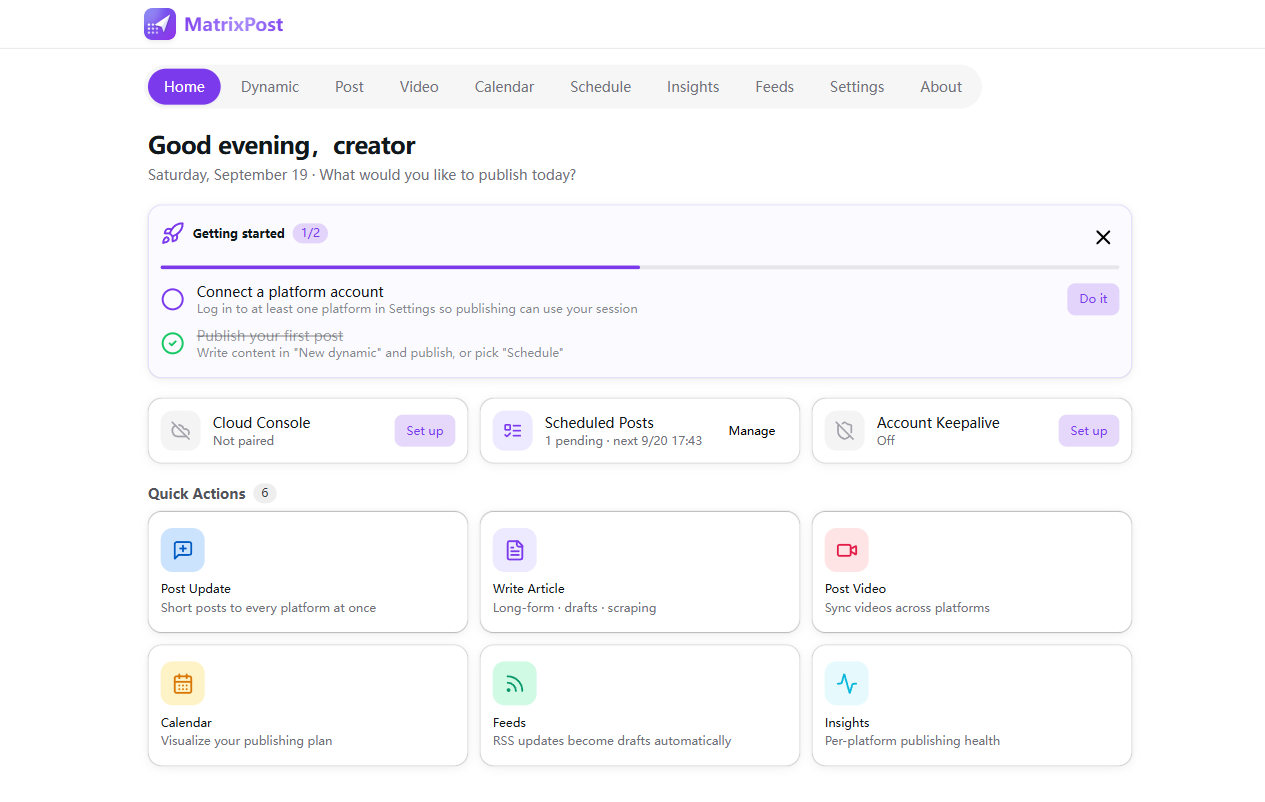1265x802 pixels.
Task: Click the "Good evening, creator" heading
Action: 282,146
